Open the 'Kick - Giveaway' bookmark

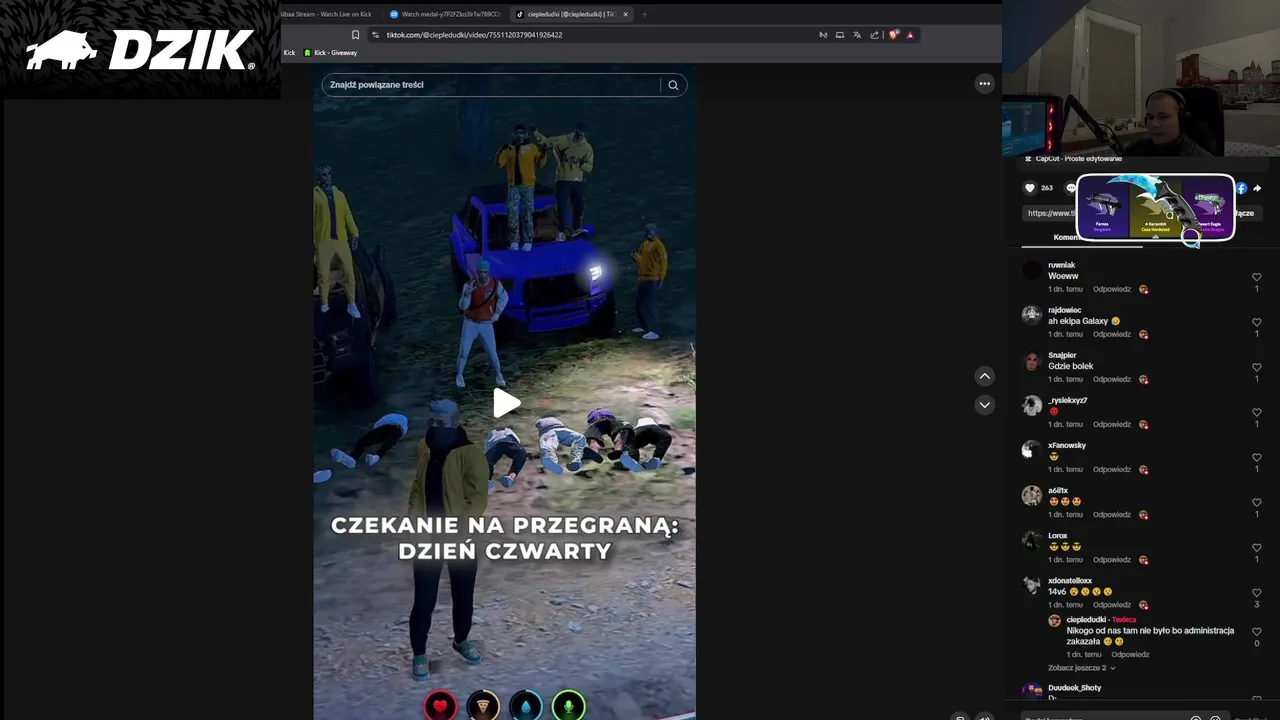[331, 53]
